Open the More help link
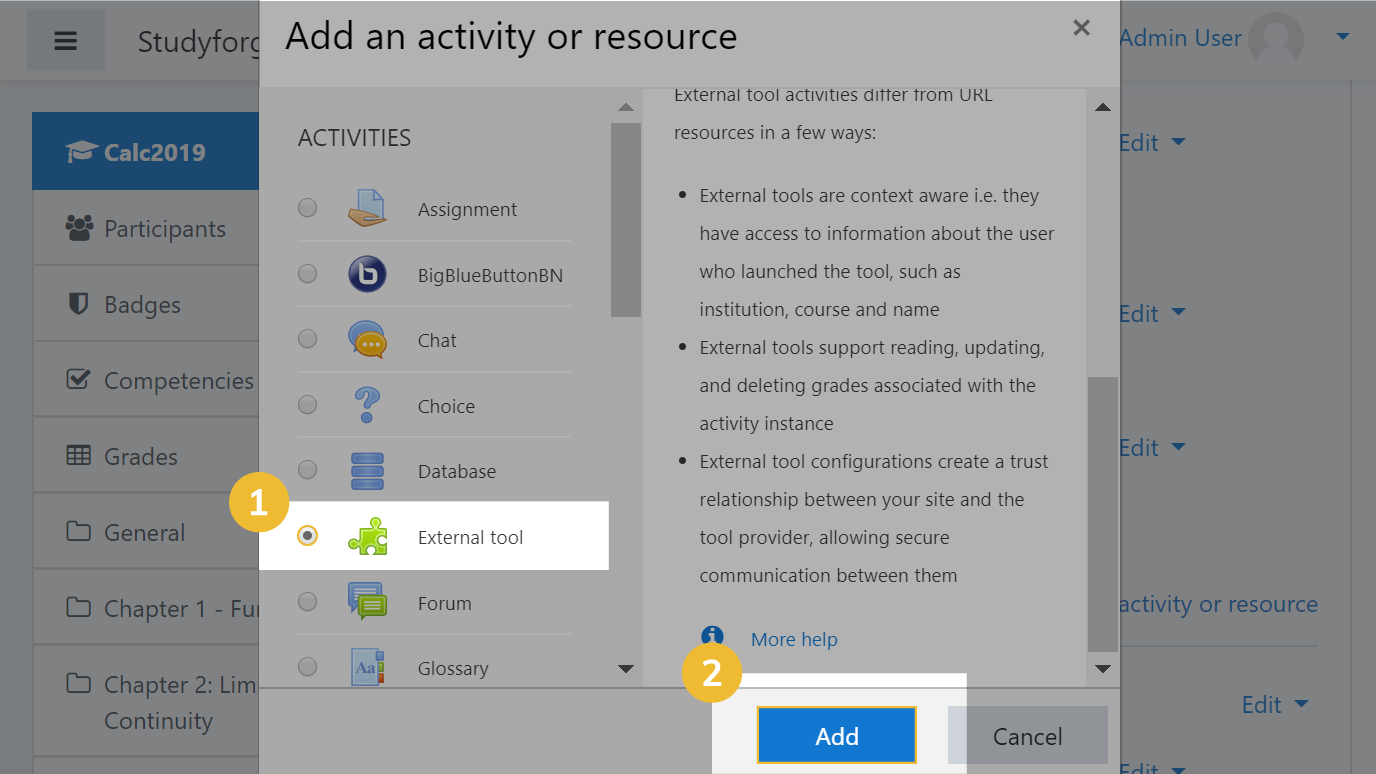 793,638
